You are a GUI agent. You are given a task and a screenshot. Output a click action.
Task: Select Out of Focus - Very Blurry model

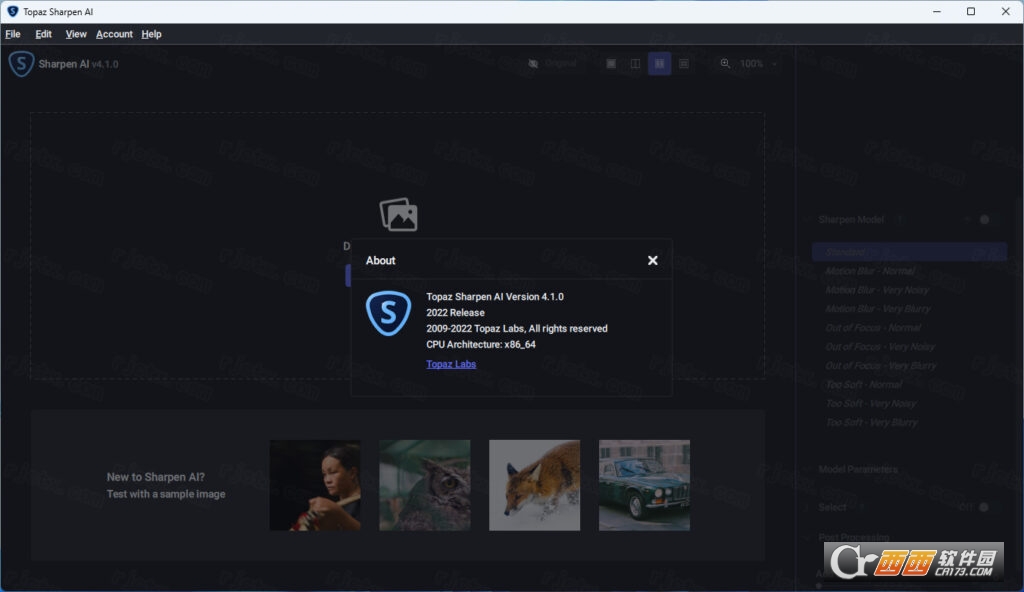pyautogui.click(x=881, y=366)
